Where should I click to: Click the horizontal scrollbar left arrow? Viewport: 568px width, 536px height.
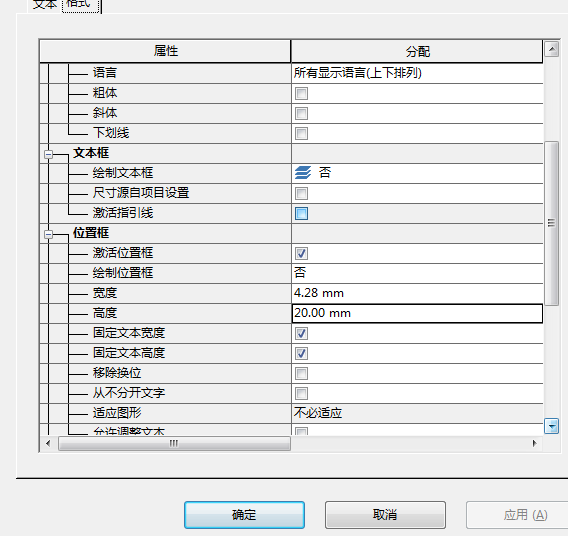pos(48,443)
